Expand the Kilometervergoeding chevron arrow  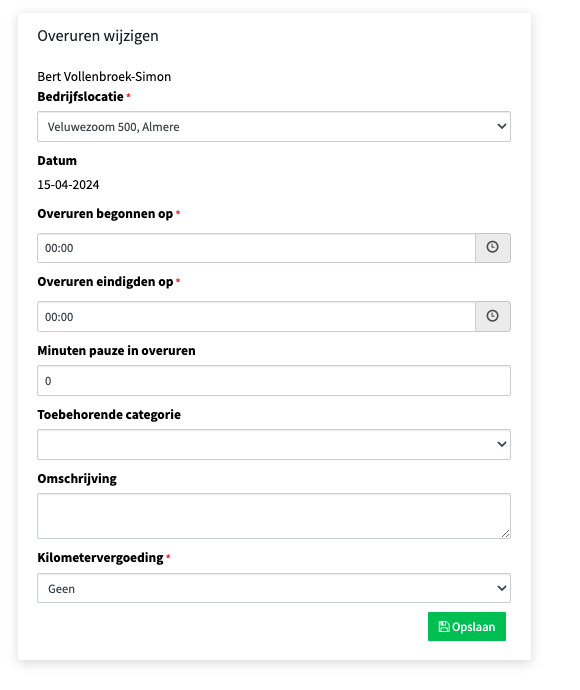(x=501, y=588)
